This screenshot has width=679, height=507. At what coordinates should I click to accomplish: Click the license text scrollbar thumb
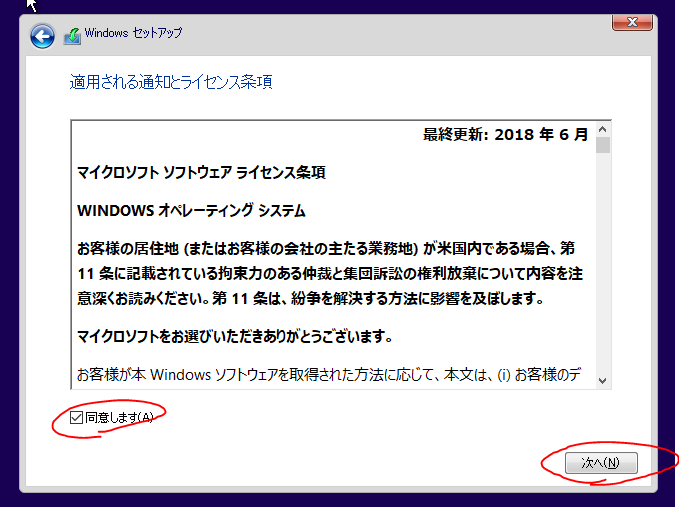coord(602,145)
